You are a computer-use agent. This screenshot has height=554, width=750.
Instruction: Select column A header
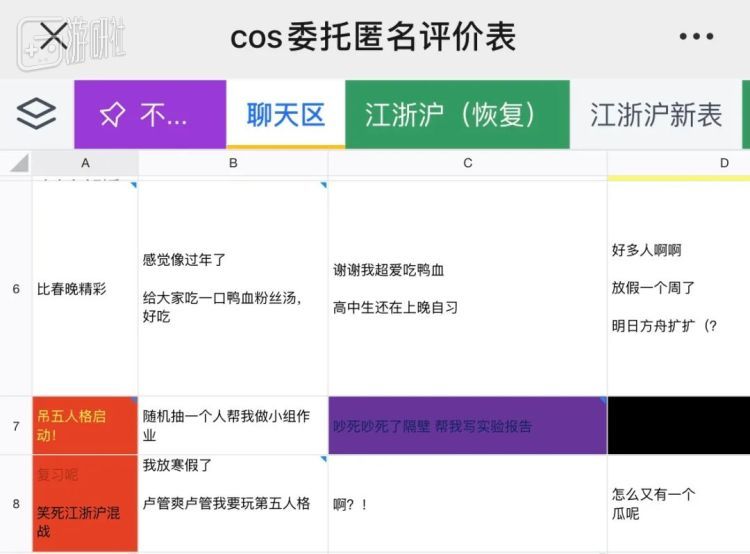[x=85, y=163]
